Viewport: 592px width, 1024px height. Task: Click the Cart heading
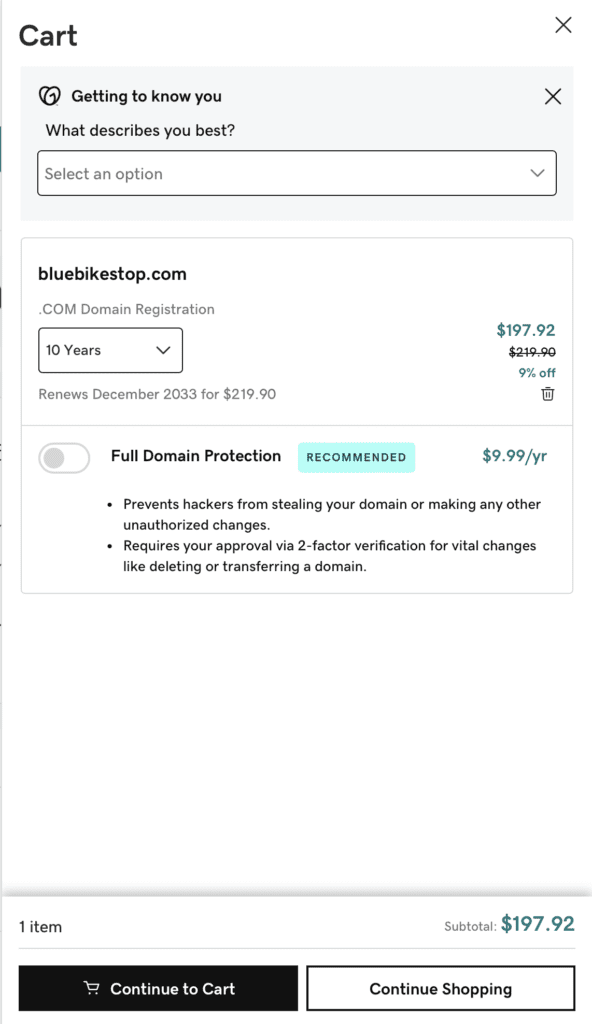point(48,35)
